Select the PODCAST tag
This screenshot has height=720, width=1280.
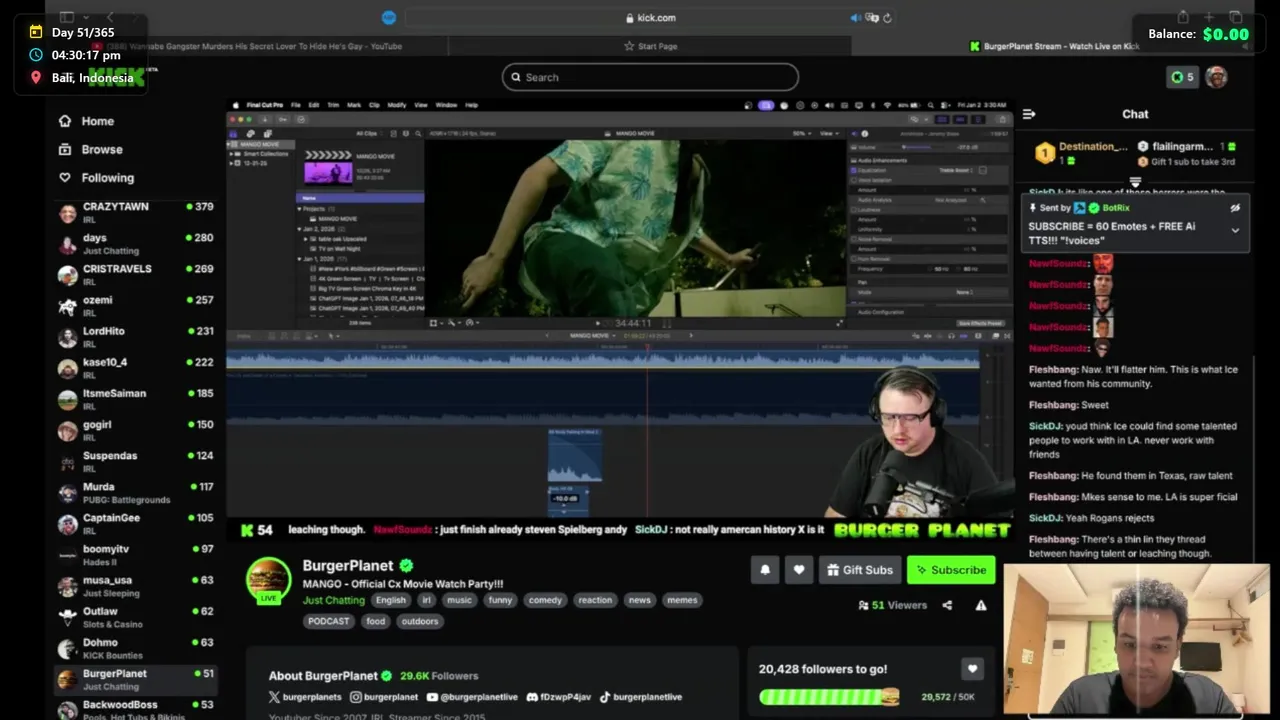pyautogui.click(x=329, y=621)
